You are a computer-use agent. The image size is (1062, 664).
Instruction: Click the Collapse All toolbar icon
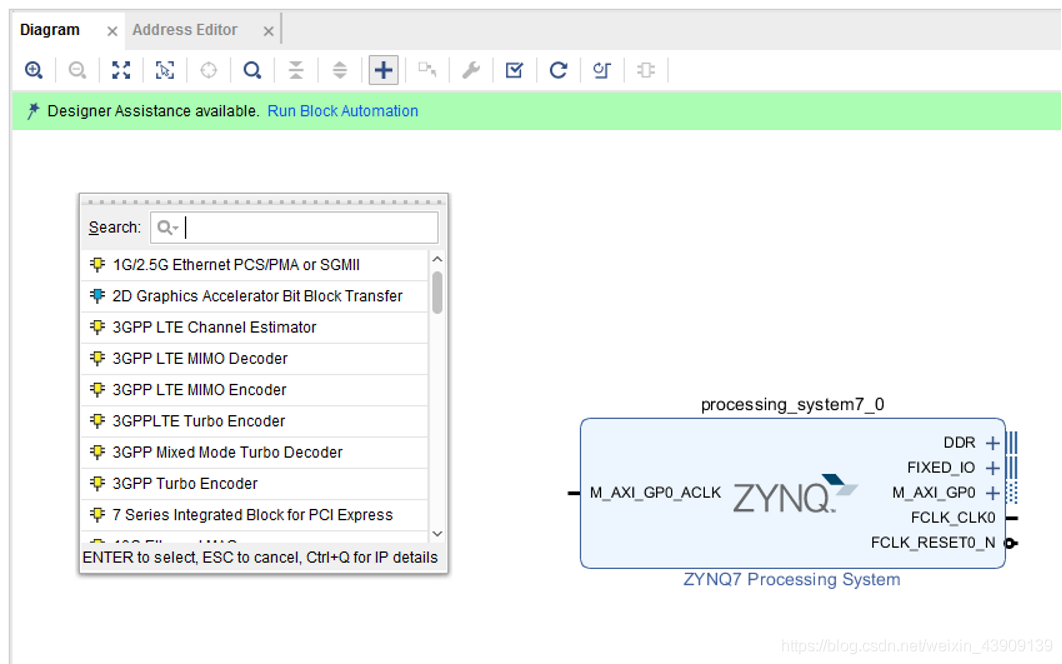[x=296, y=70]
